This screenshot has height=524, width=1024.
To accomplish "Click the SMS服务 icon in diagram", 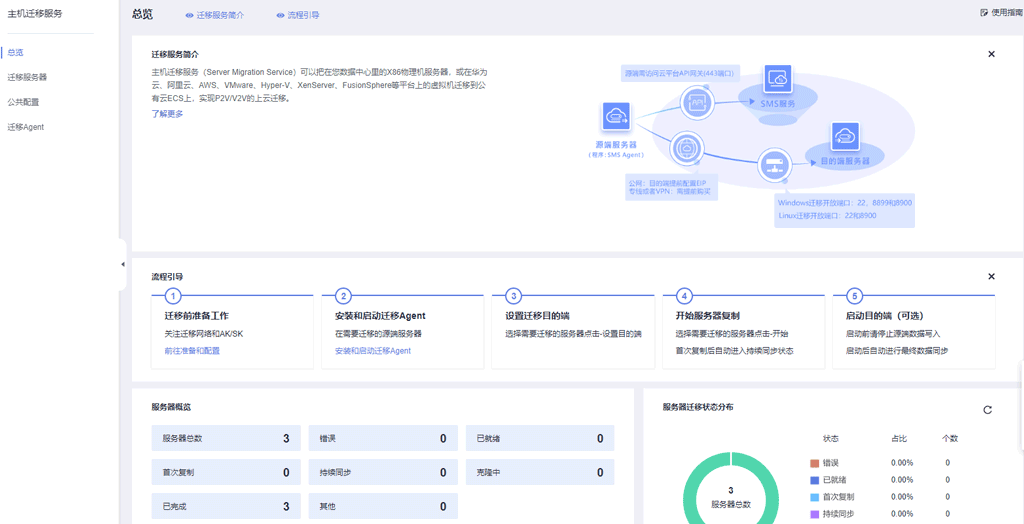I will click(x=777, y=79).
